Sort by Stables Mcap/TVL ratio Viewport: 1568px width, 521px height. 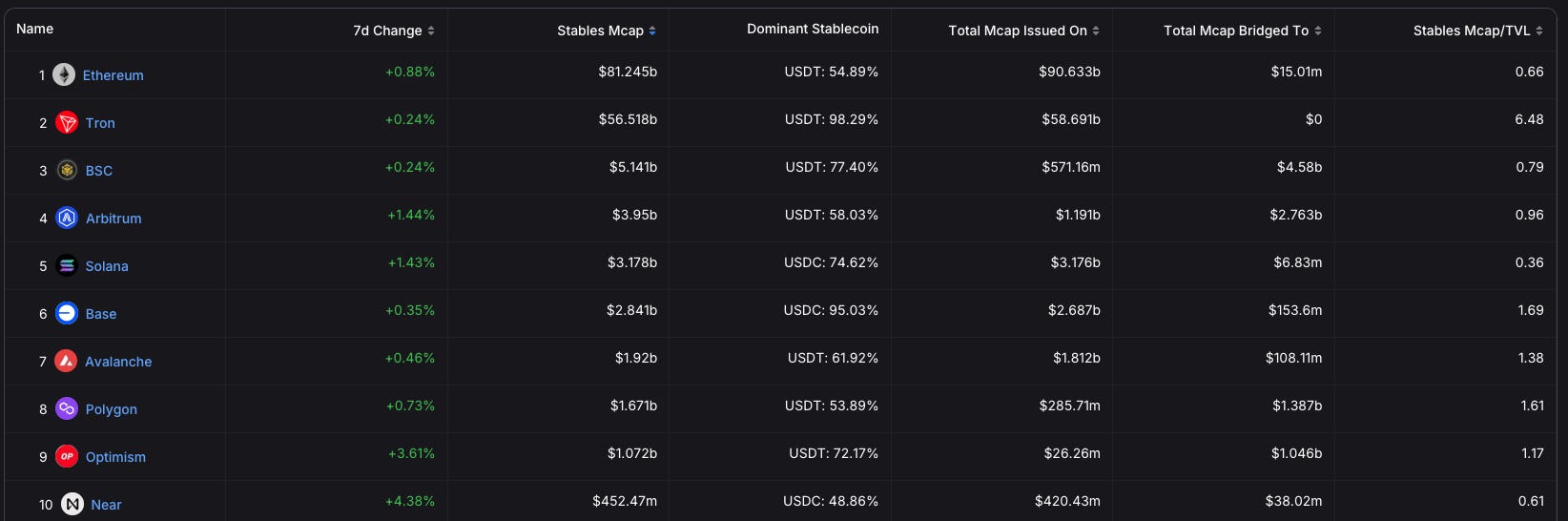[x=1476, y=31]
